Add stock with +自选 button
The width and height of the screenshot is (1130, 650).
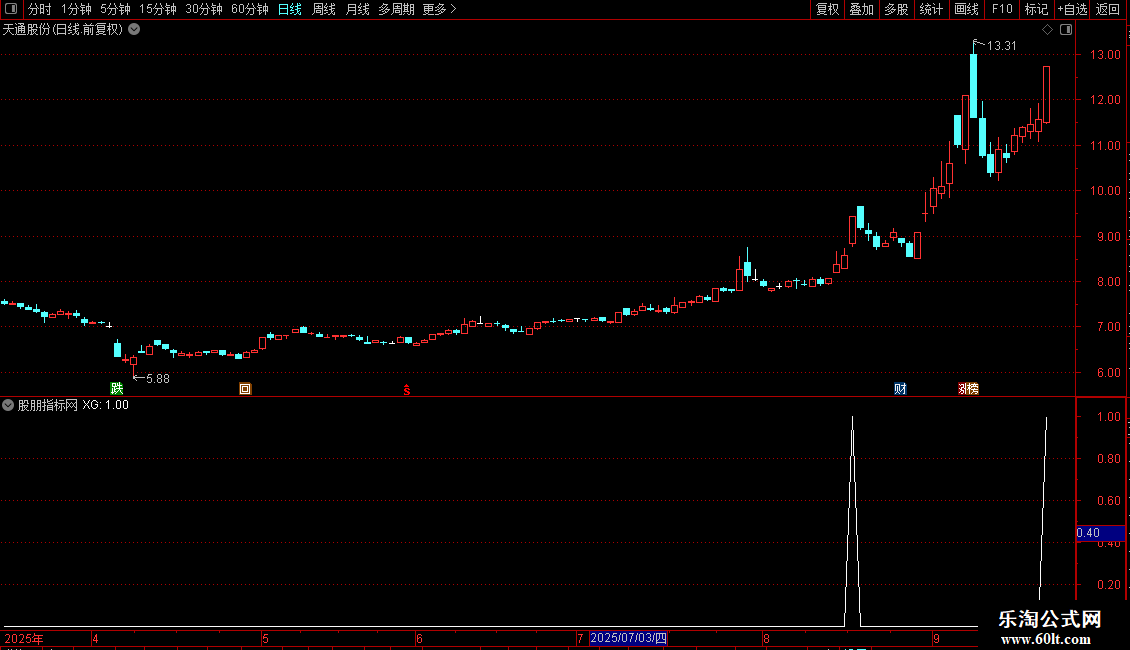point(1072,9)
